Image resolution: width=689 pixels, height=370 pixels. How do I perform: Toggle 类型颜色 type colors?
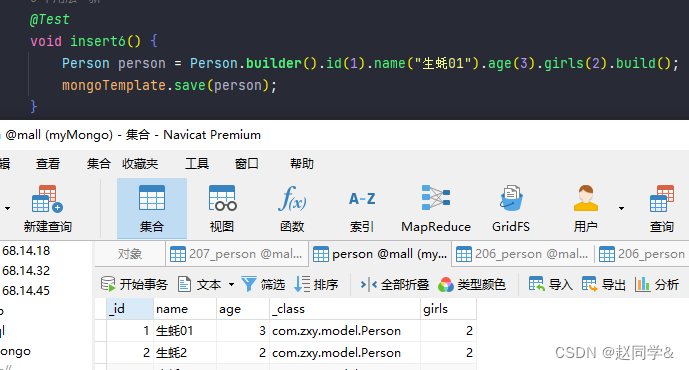click(471, 284)
